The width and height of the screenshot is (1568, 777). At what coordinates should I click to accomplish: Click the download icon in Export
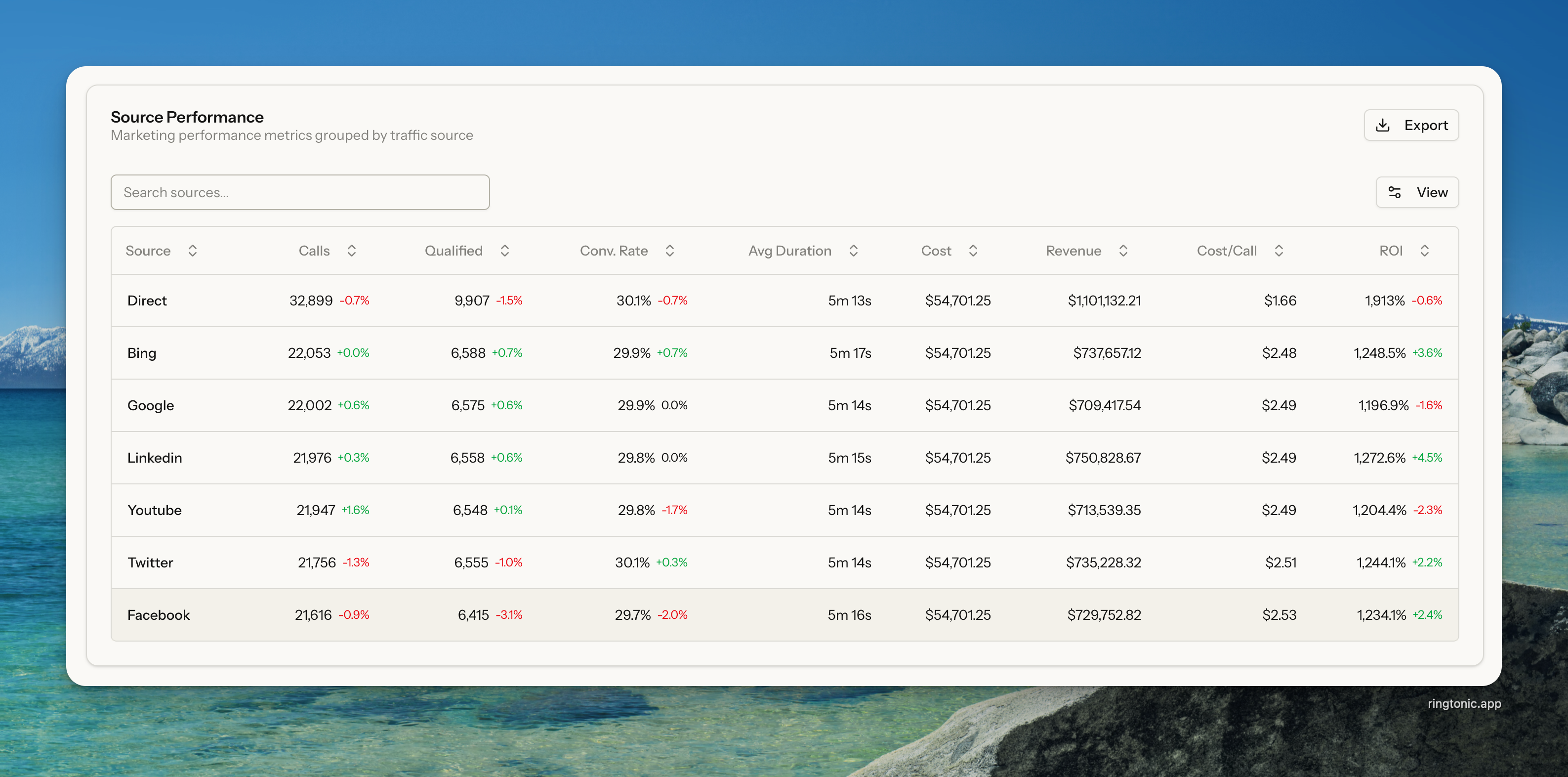[1383, 126]
